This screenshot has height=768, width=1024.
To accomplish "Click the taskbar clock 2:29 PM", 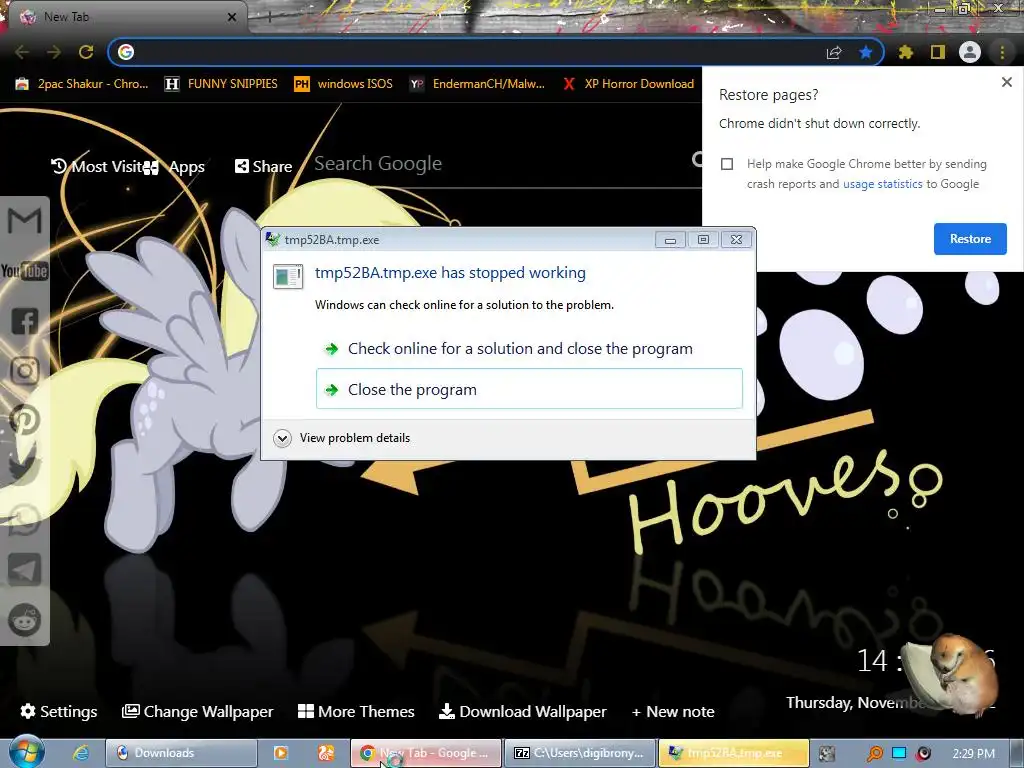I will [973, 754].
